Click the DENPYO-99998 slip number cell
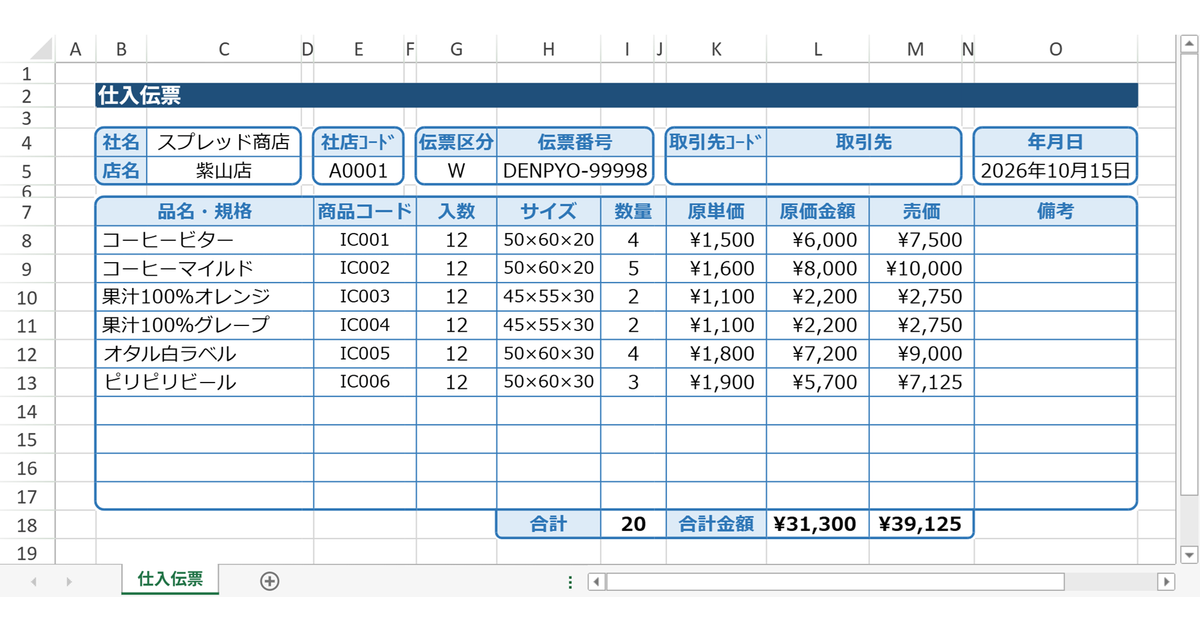This screenshot has height=630, width=1200. [x=575, y=170]
